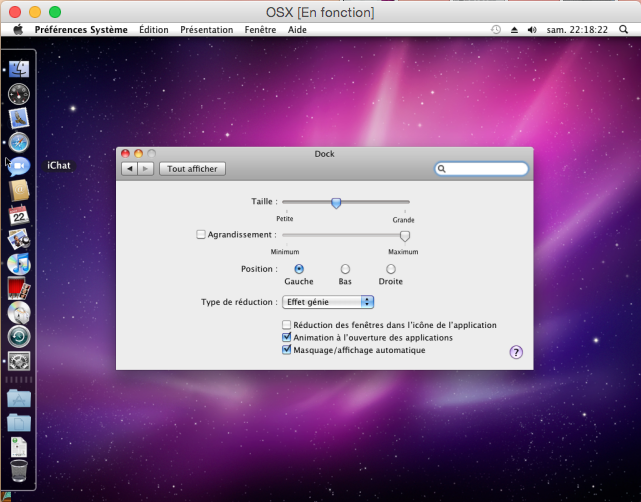The height and width of the screenshot is (502, 641).
Task: Go forward in System Preferences
Action: coord(146,169)
